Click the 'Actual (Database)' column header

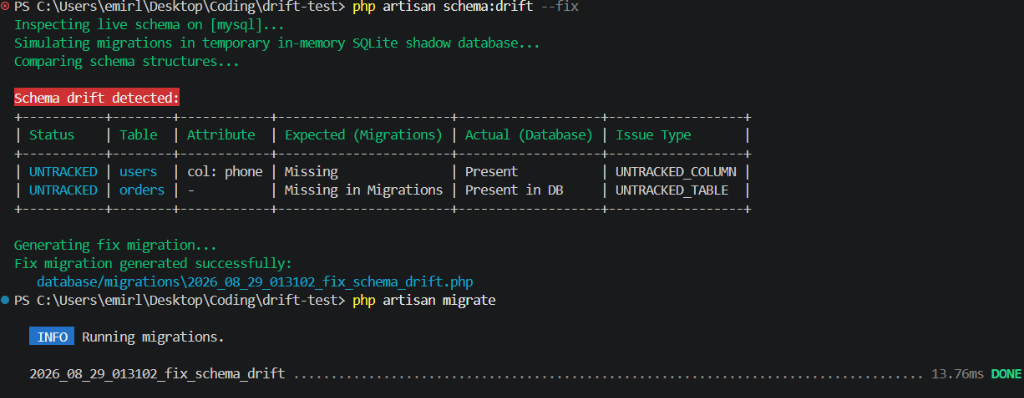coord(528,135)
